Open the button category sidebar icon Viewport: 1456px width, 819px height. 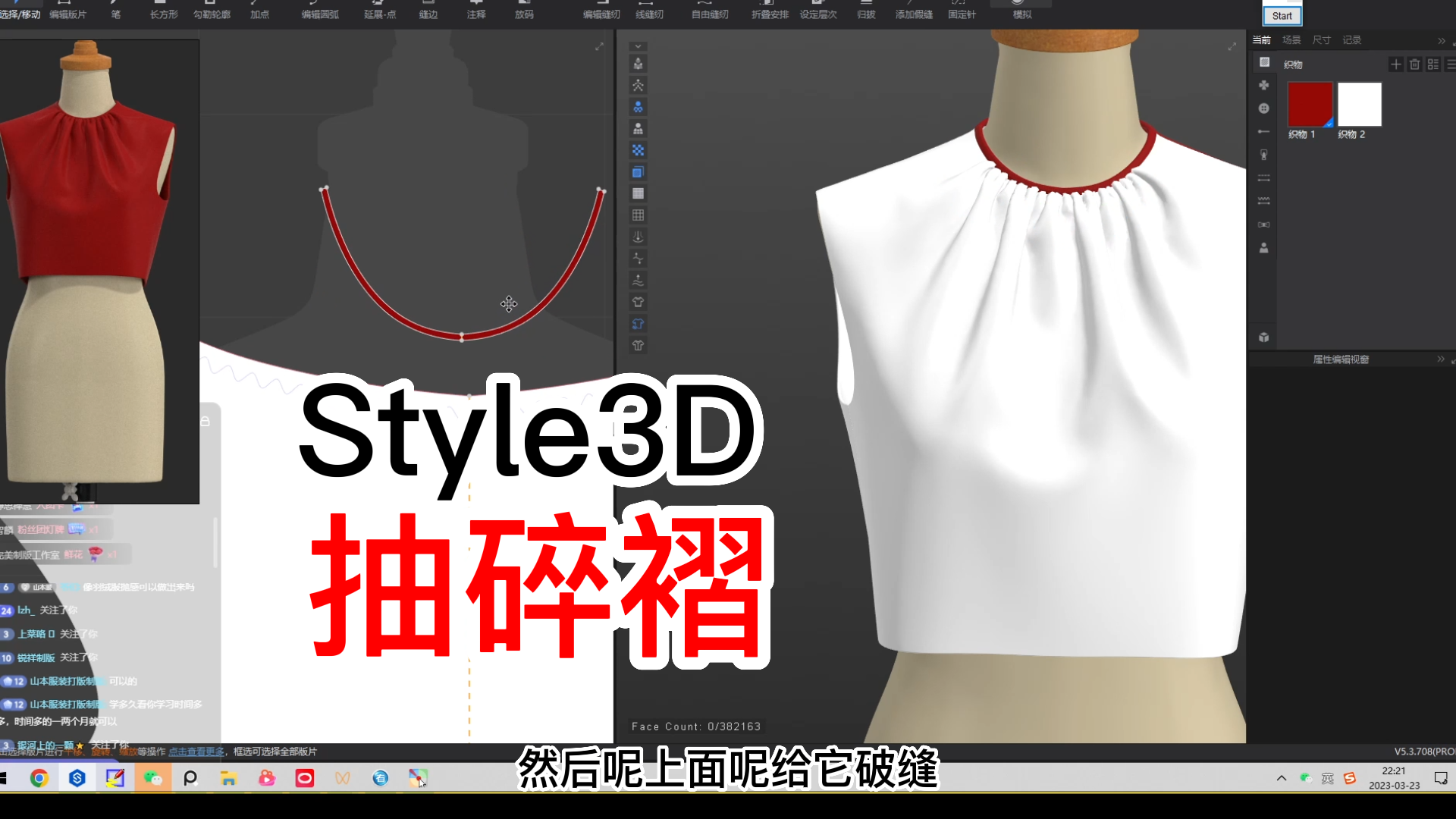tap(1264, 108)
